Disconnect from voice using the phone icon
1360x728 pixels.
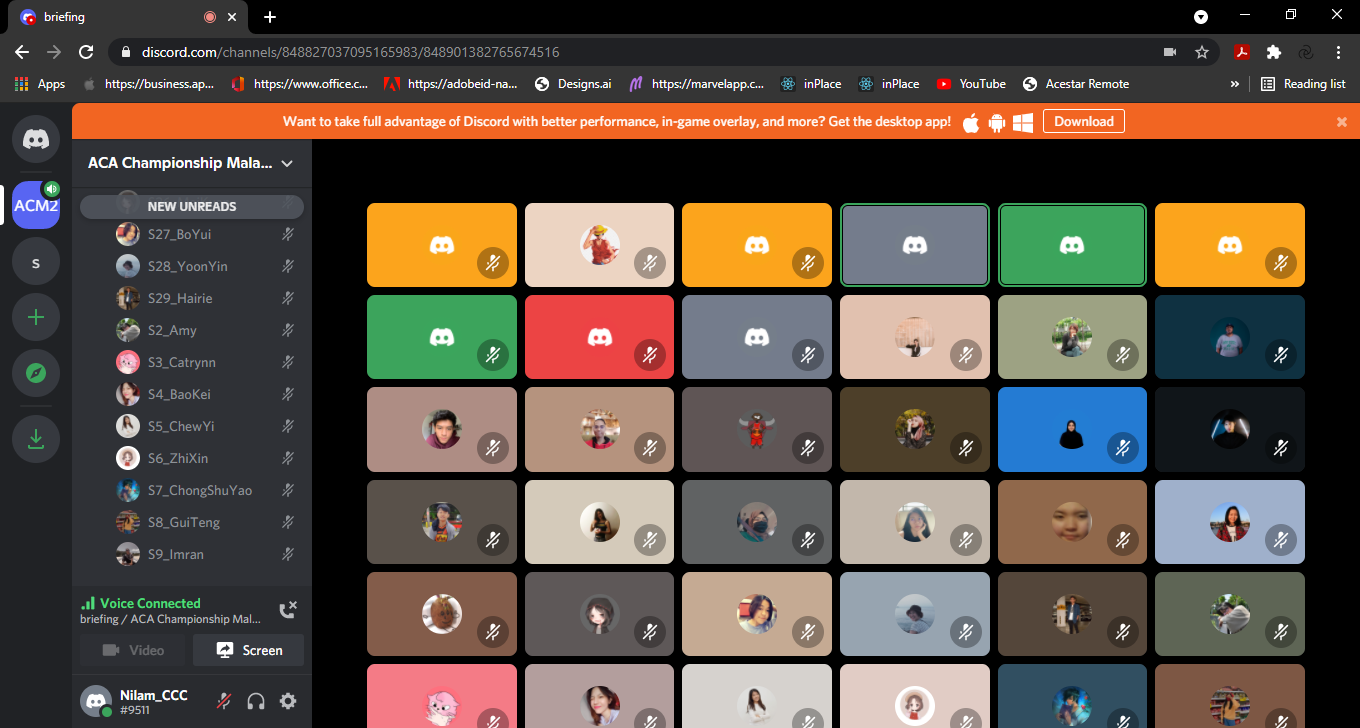(x=287, y=610)
